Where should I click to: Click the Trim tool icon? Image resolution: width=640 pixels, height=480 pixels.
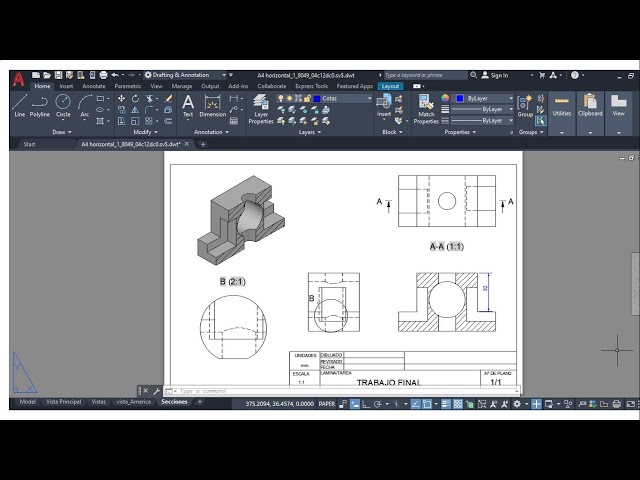(x=149, y=98)
